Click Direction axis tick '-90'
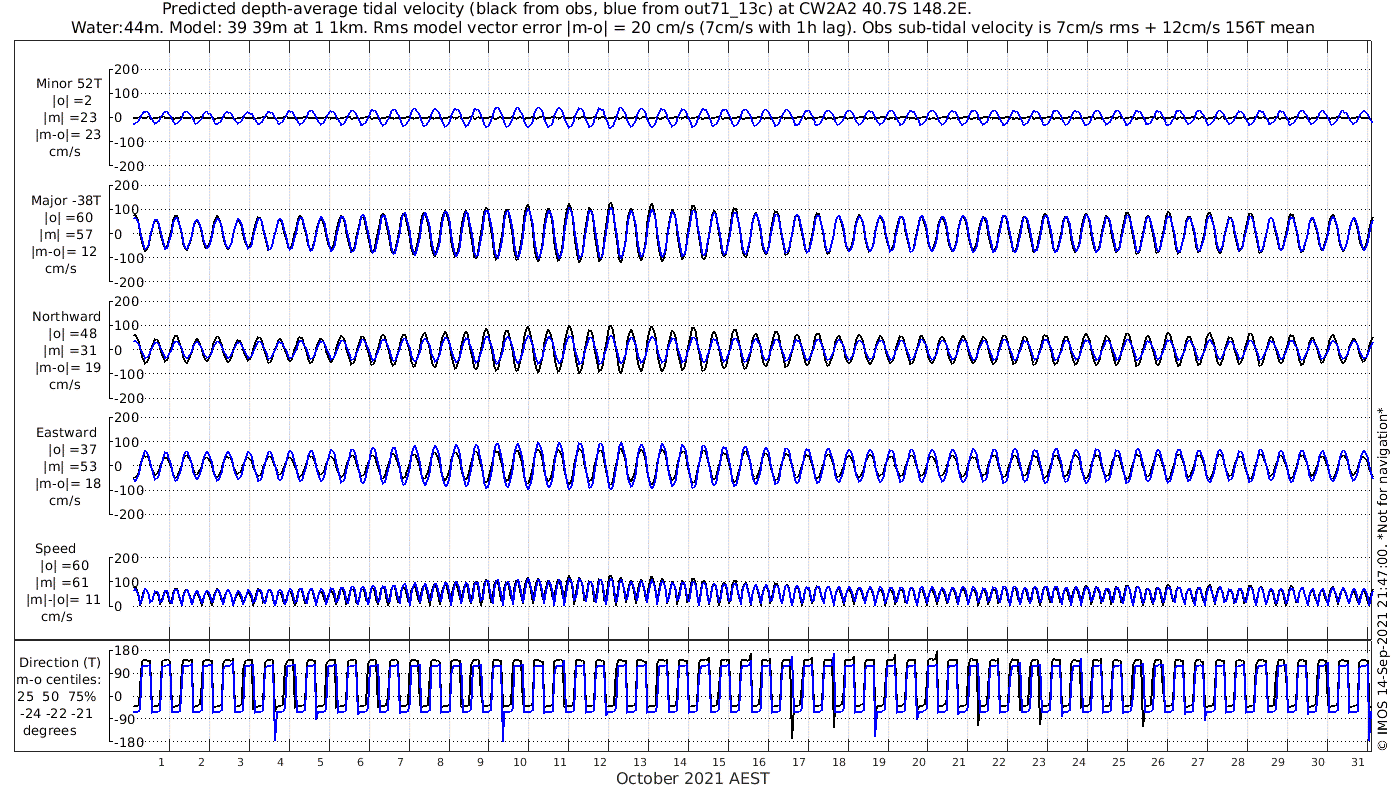Image resolution: width=1400 pixels, height=800 pixels. point(126,719)
